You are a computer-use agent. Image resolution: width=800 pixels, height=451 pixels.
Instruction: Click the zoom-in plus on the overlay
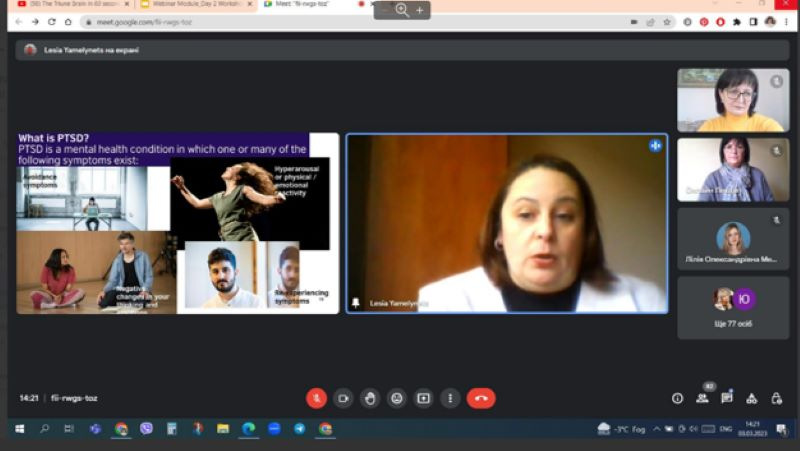pyautogui.click(x=419, y=10)
